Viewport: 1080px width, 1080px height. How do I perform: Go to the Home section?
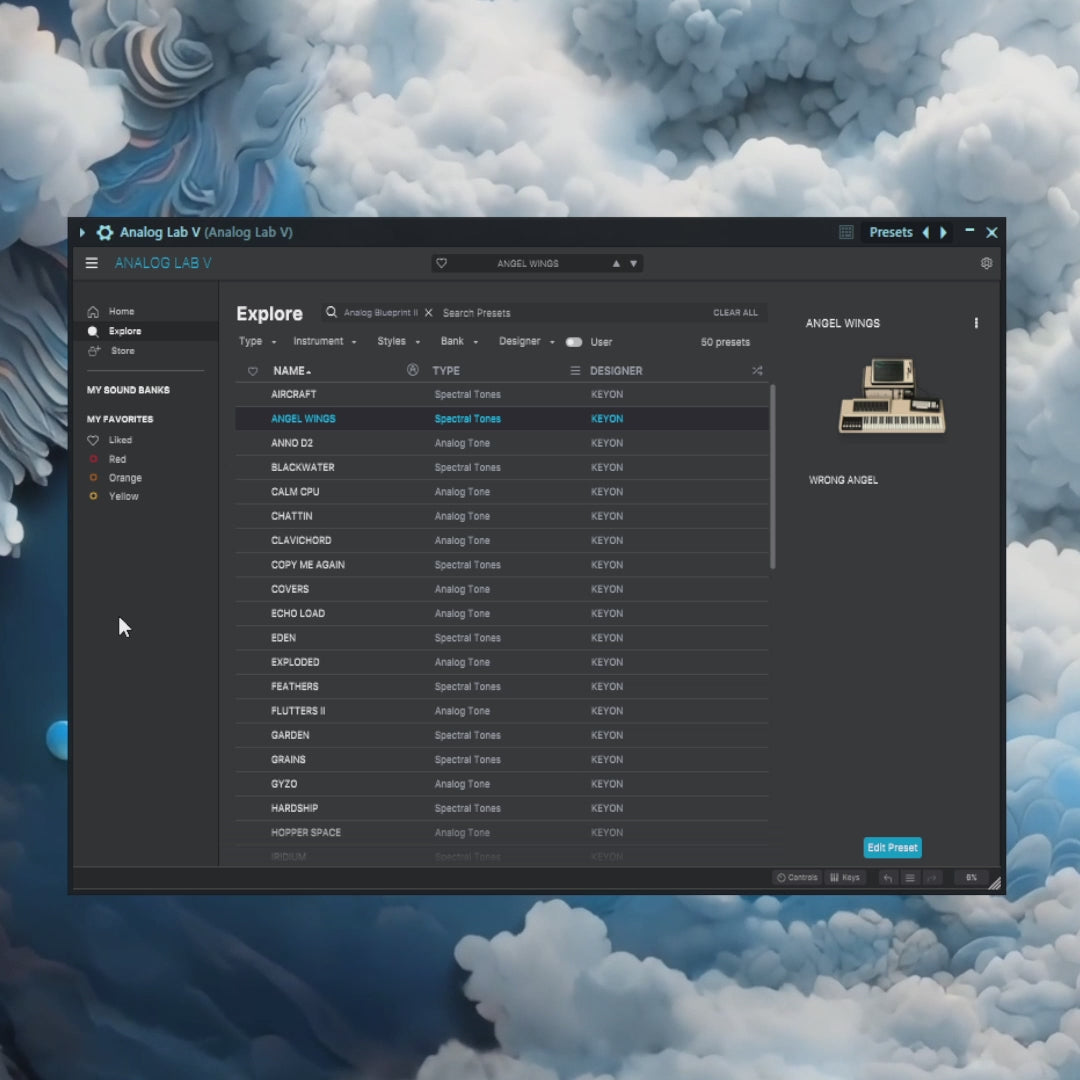[121, 312]
